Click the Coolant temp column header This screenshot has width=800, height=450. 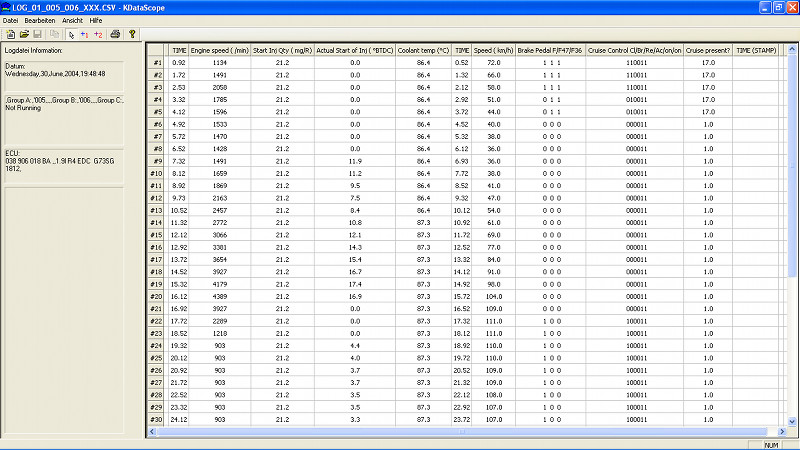(423, 50)
